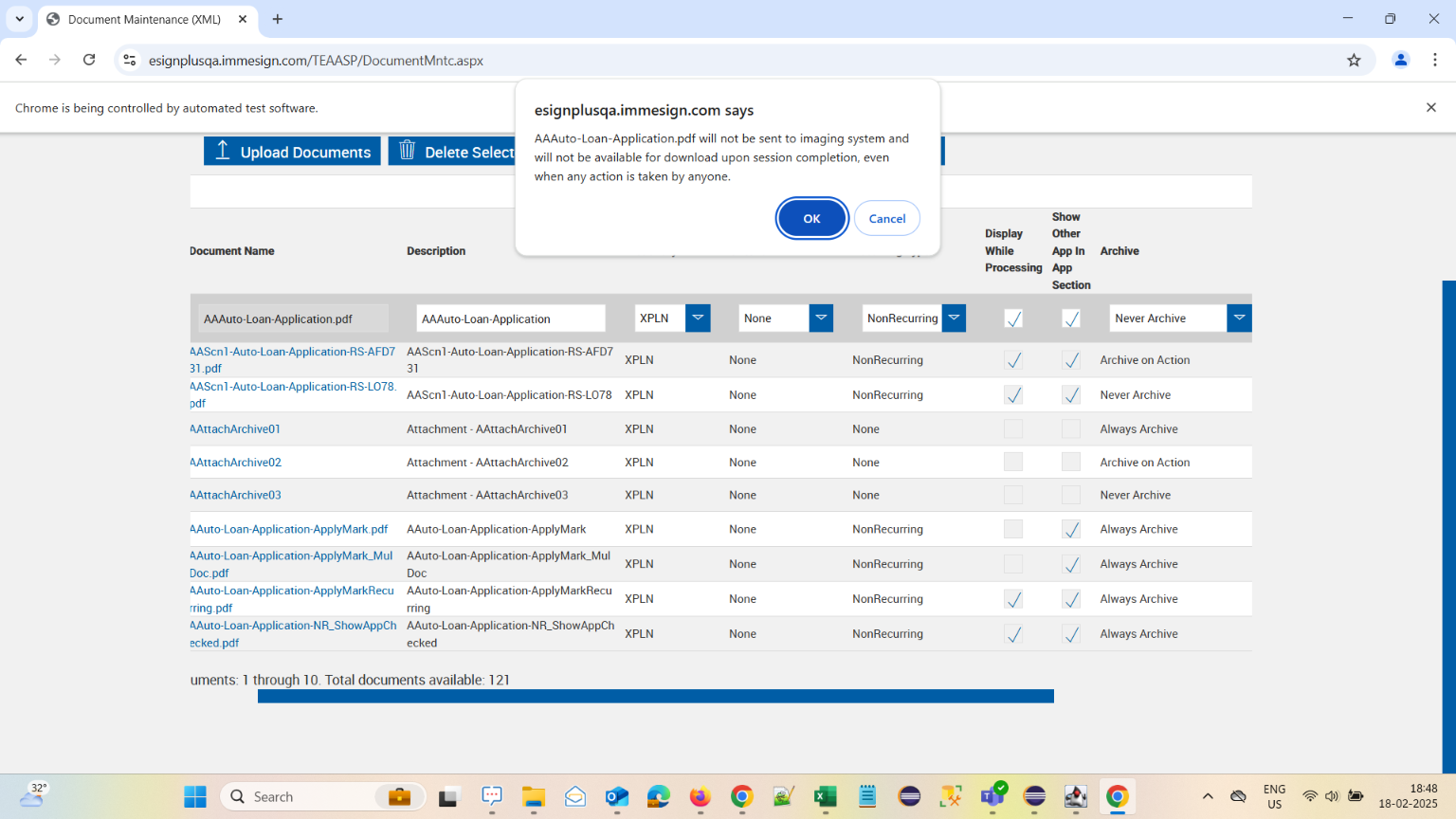This screenshot has height=819, width=1456.
Task: Open Task View icon on taskbar
Action: 448,797
